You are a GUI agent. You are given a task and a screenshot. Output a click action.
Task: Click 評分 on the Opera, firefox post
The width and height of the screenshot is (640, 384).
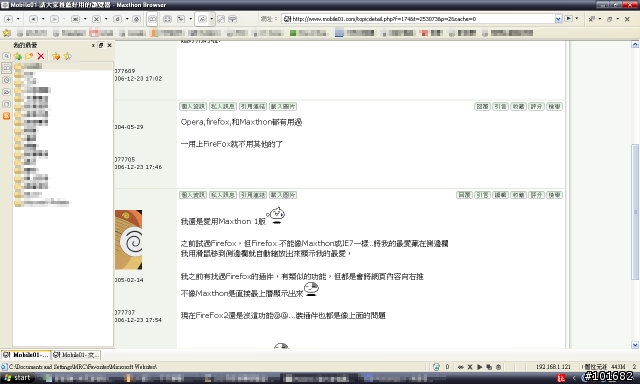pos(536,107)
